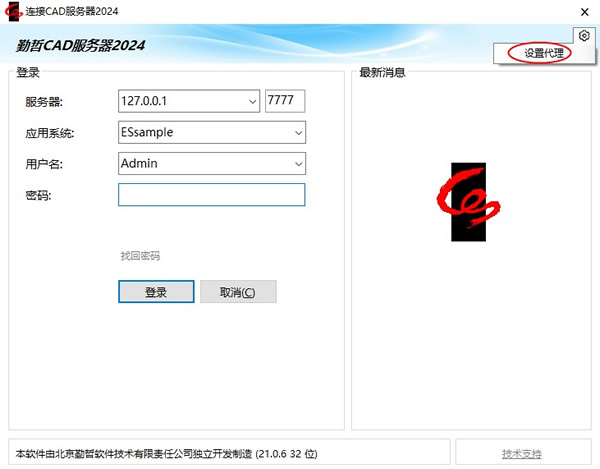Click the 找回密码 link
This screenshot has width=600, height=469.
pyautogui.click(x=140, y=256)
